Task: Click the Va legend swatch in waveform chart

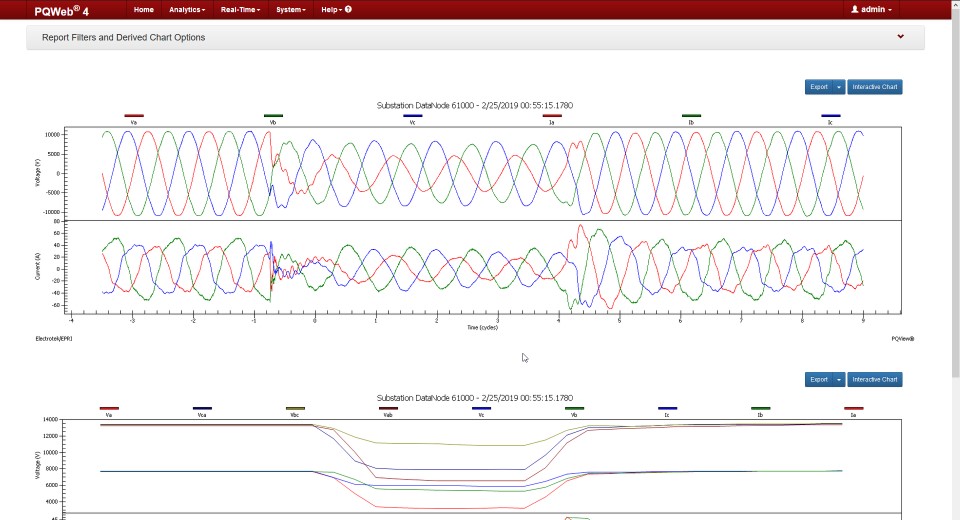Action: pyautogui.click(x=134, y=115)
